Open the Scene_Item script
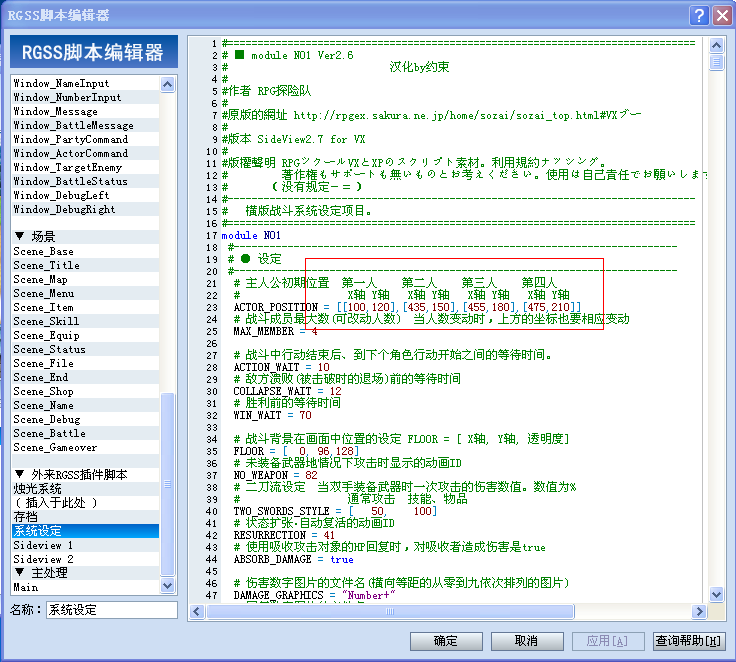 pos(85,308)
